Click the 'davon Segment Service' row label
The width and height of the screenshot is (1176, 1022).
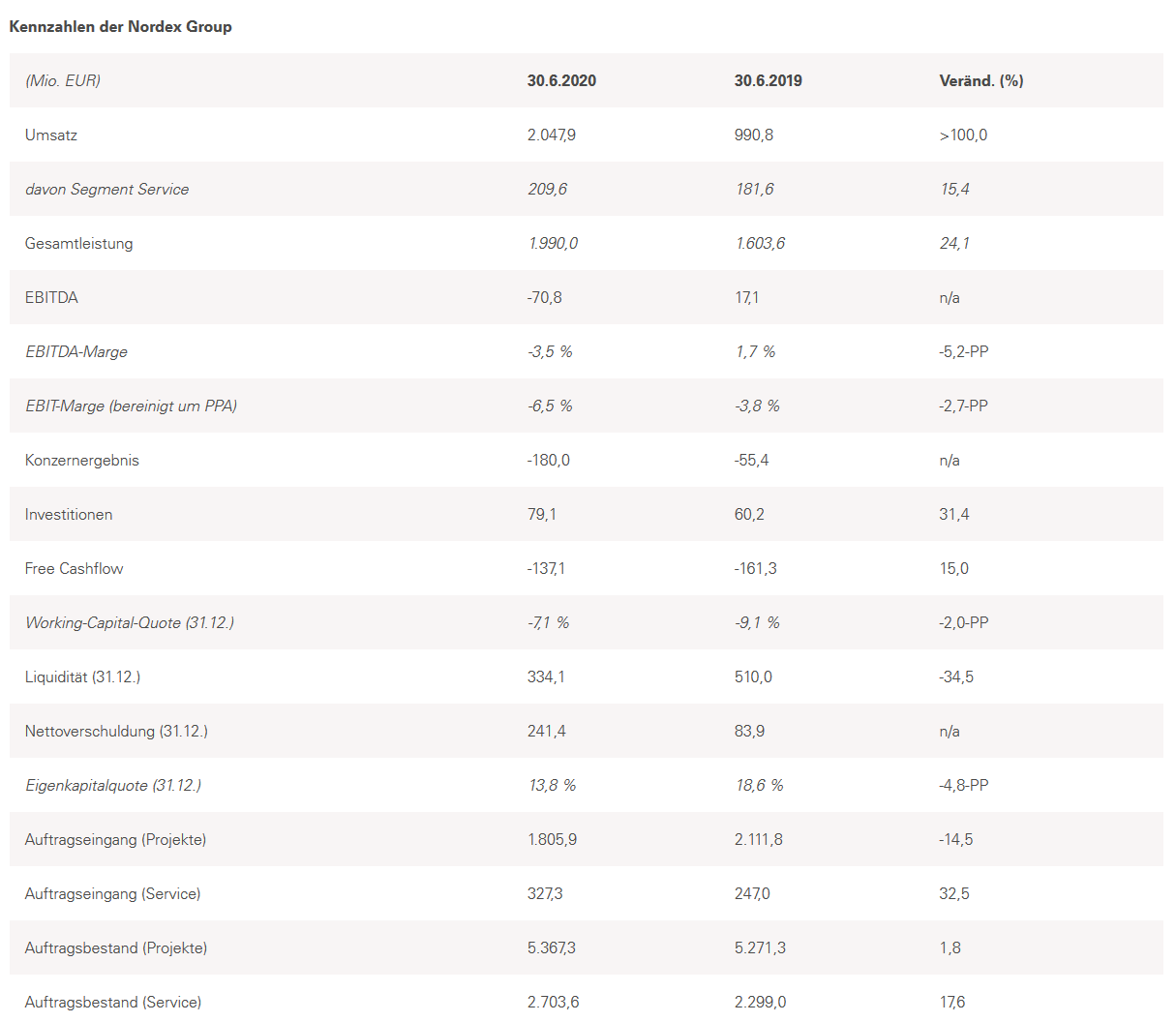pyautogui.click(x=106, y=190)
